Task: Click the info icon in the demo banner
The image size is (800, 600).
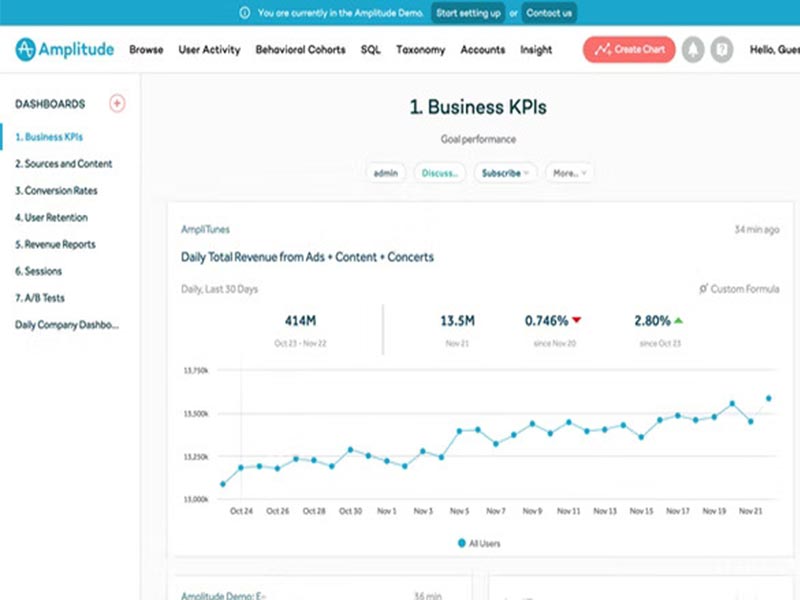Action: [243, 13]
